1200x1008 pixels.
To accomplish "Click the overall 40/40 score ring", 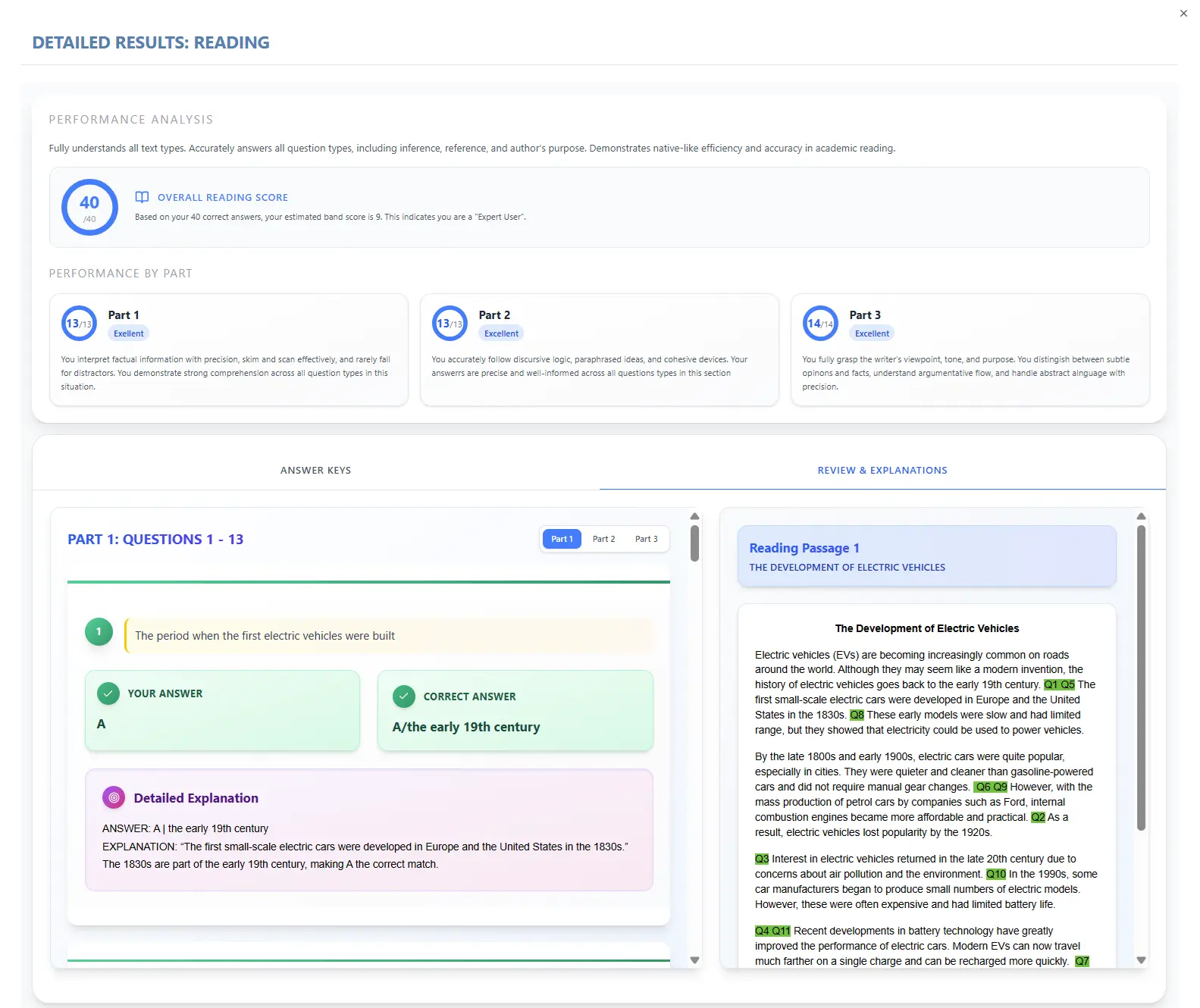I will 89,208.
